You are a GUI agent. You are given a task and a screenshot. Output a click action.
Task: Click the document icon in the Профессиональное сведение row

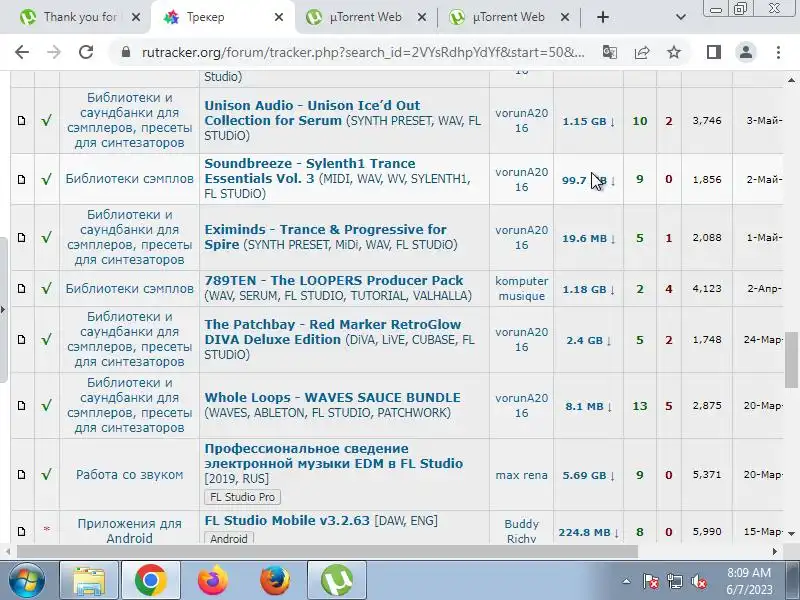21,474
